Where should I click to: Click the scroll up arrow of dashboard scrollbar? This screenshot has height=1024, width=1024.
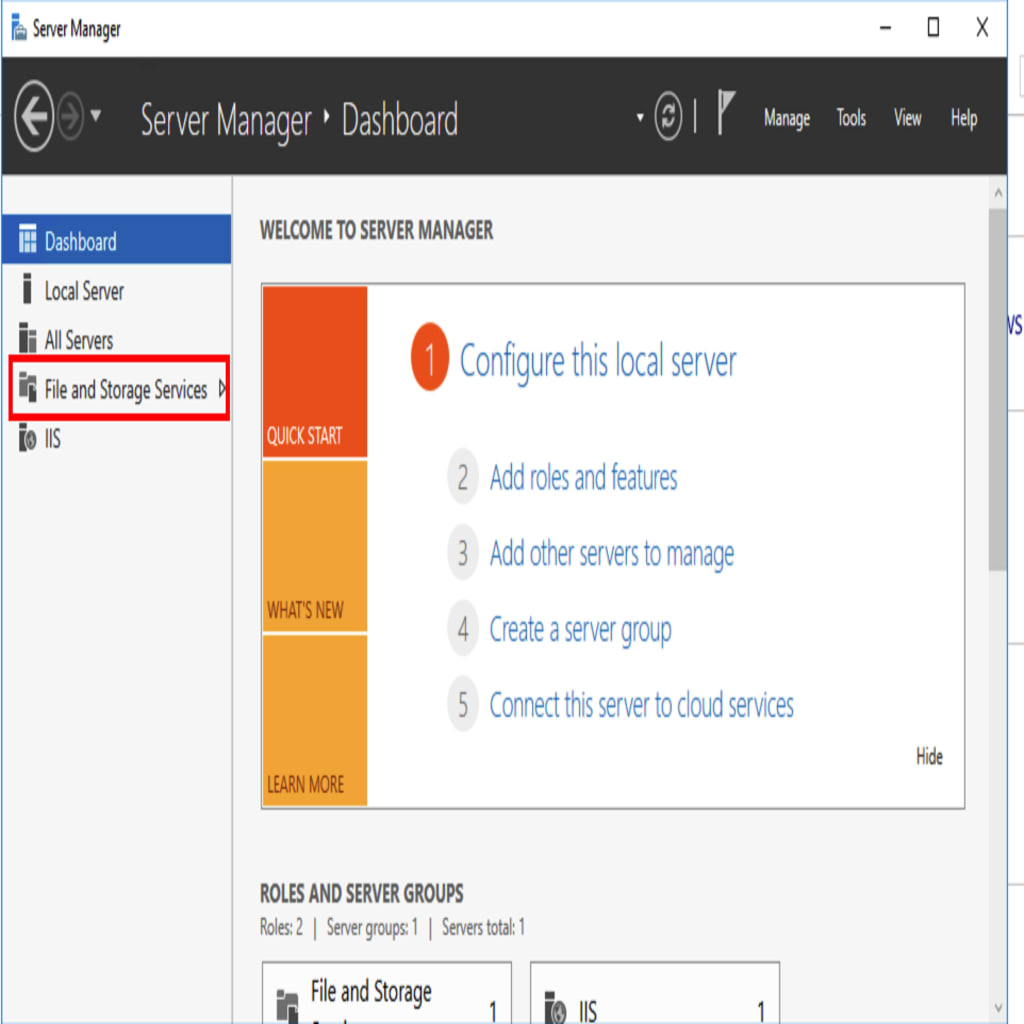tap(998, 193)
